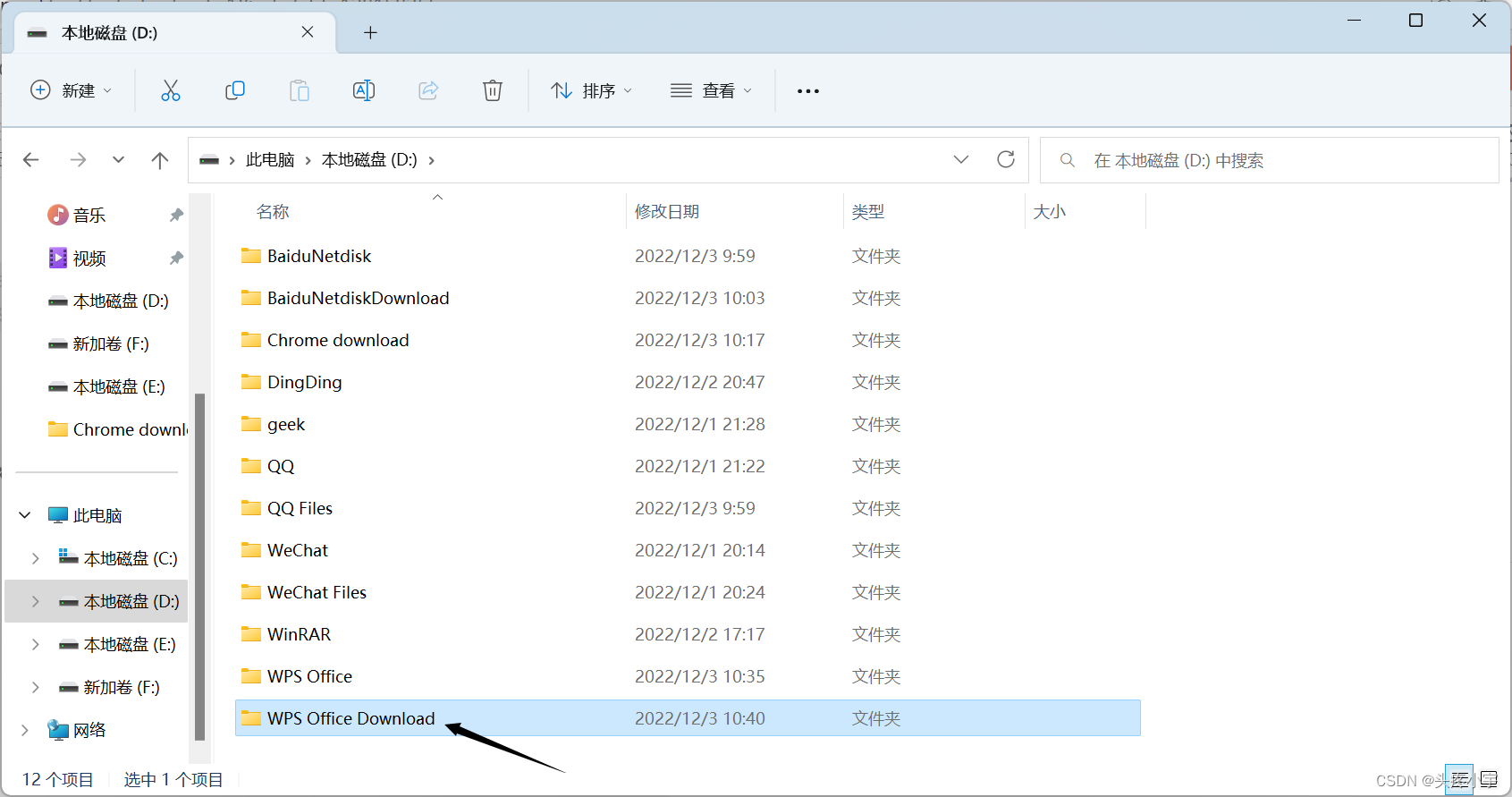The width and height of the screenshot is (1512, 797).
Task: Expand address bar history dropdown
Action: coord(961,159)
